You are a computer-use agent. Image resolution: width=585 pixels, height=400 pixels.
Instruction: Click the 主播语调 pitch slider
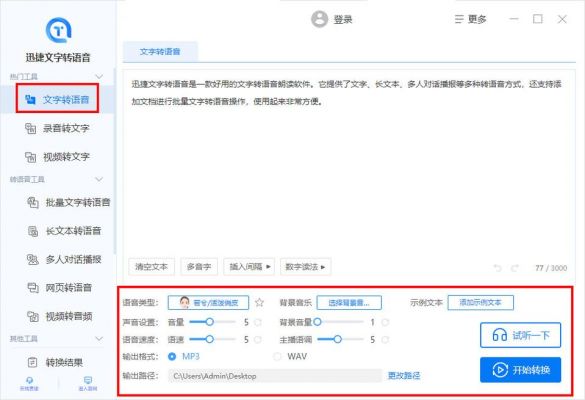(x=340, y=340)
